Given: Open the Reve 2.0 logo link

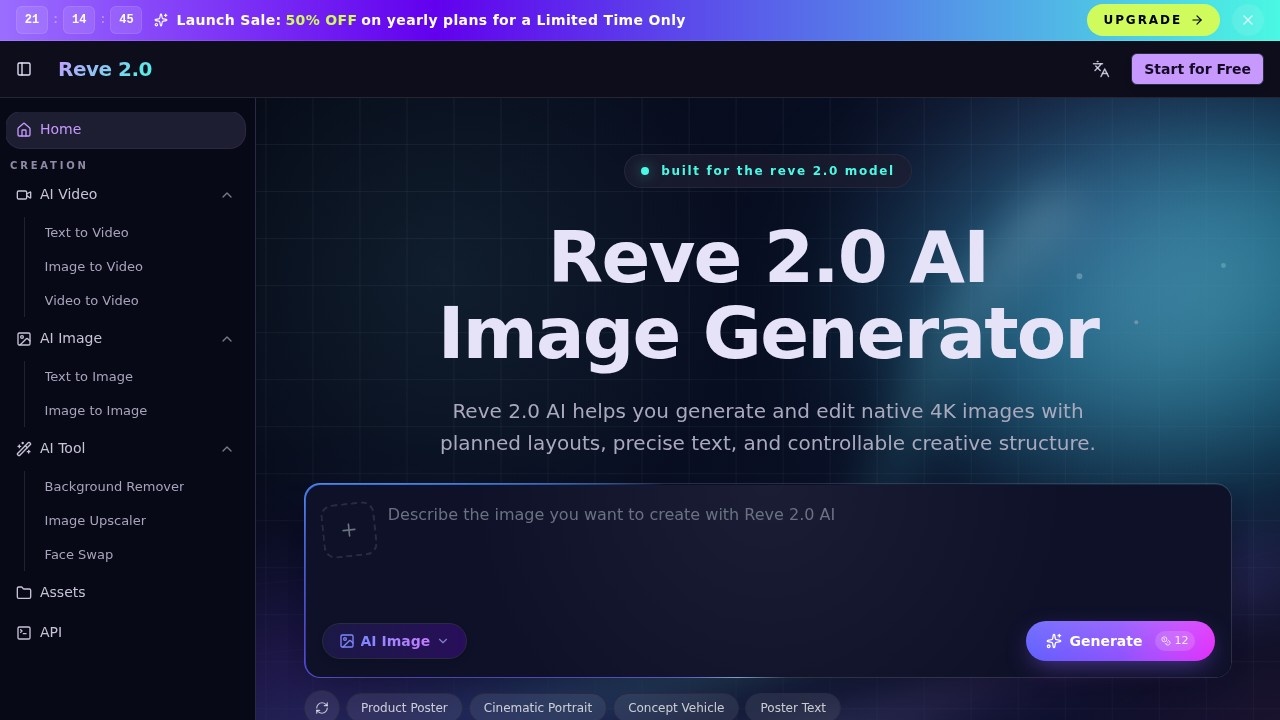Looking at the screenshot, I should [x=105, y=69].
